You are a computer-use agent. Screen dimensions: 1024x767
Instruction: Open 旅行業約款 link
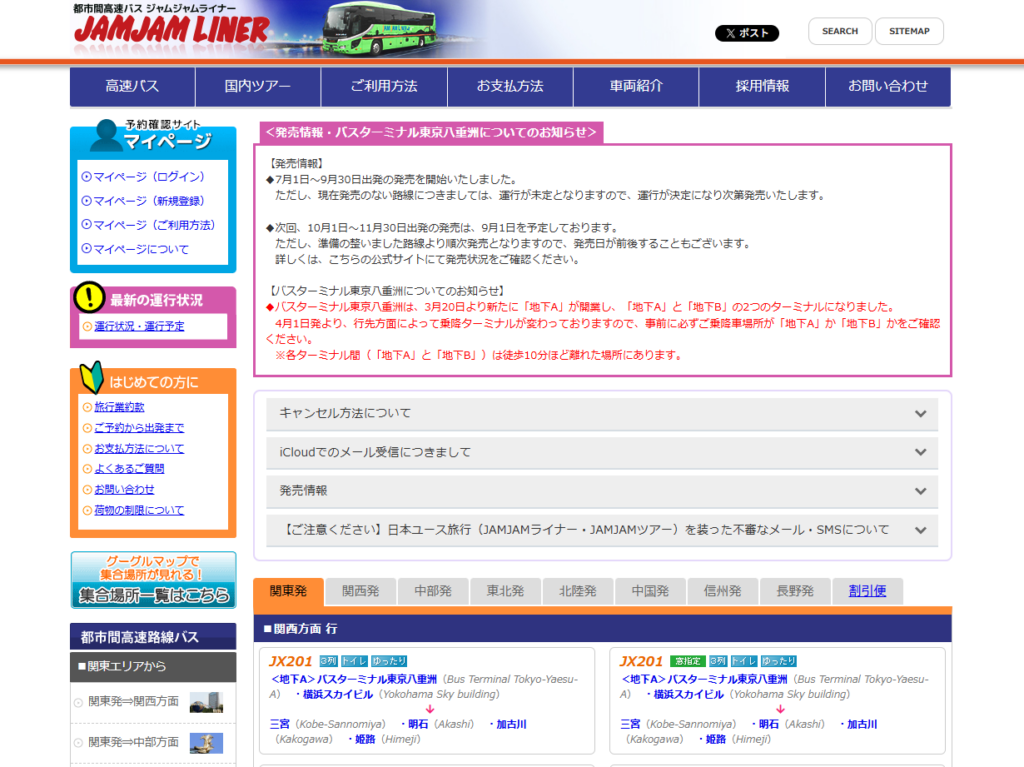119,407
